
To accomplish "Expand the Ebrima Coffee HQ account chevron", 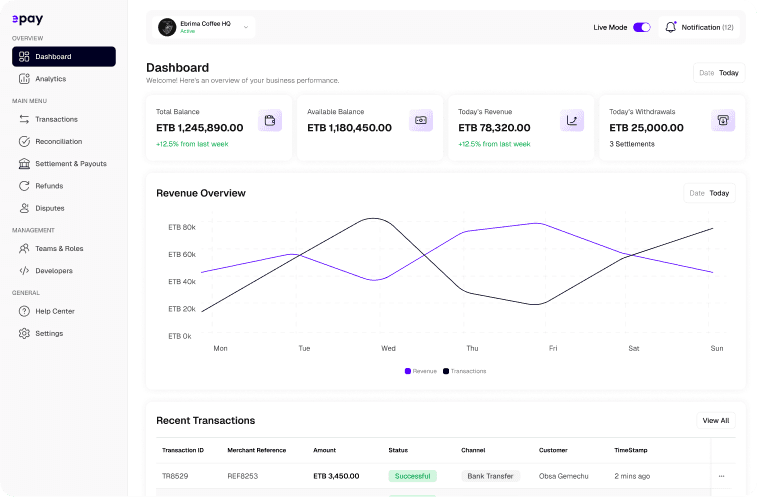I will (x=246, y=28).
